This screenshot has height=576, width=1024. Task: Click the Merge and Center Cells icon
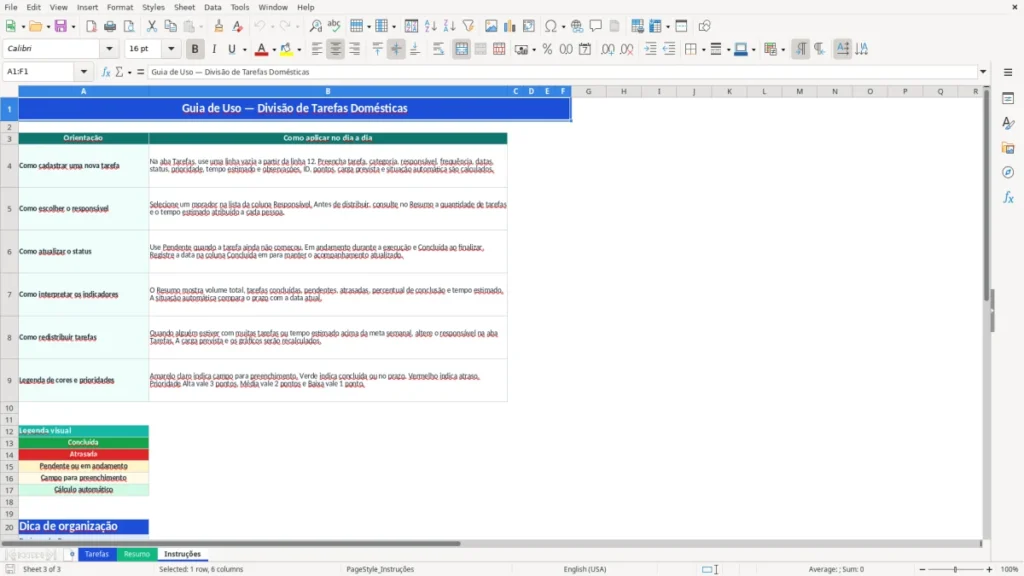point(461,49)
